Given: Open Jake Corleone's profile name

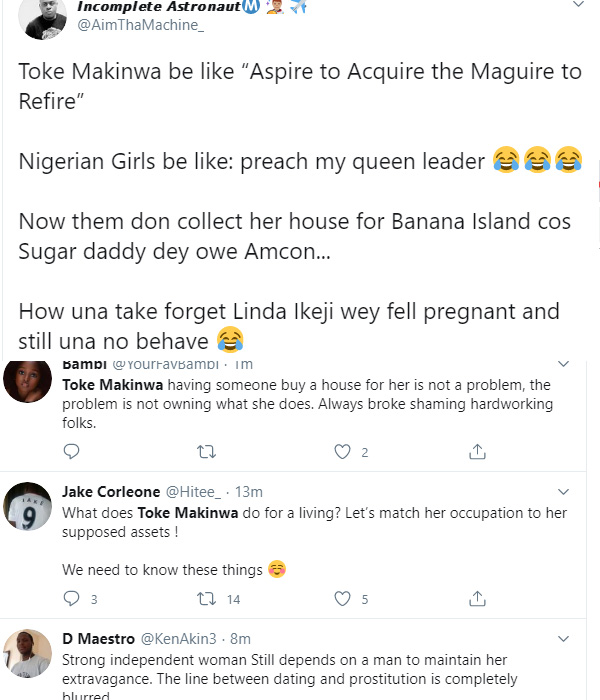Looking at the screenshot, I should coord(111,492).
